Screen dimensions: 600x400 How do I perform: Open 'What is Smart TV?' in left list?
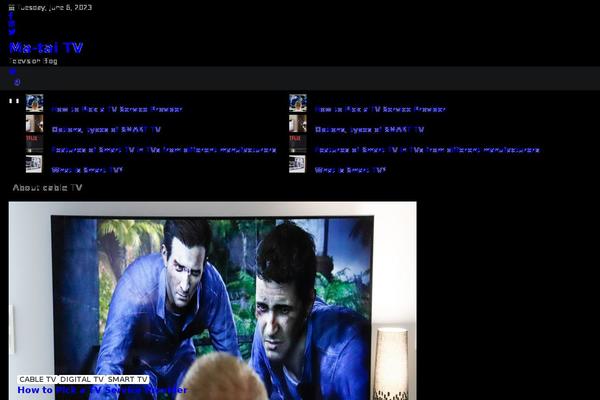87,170
